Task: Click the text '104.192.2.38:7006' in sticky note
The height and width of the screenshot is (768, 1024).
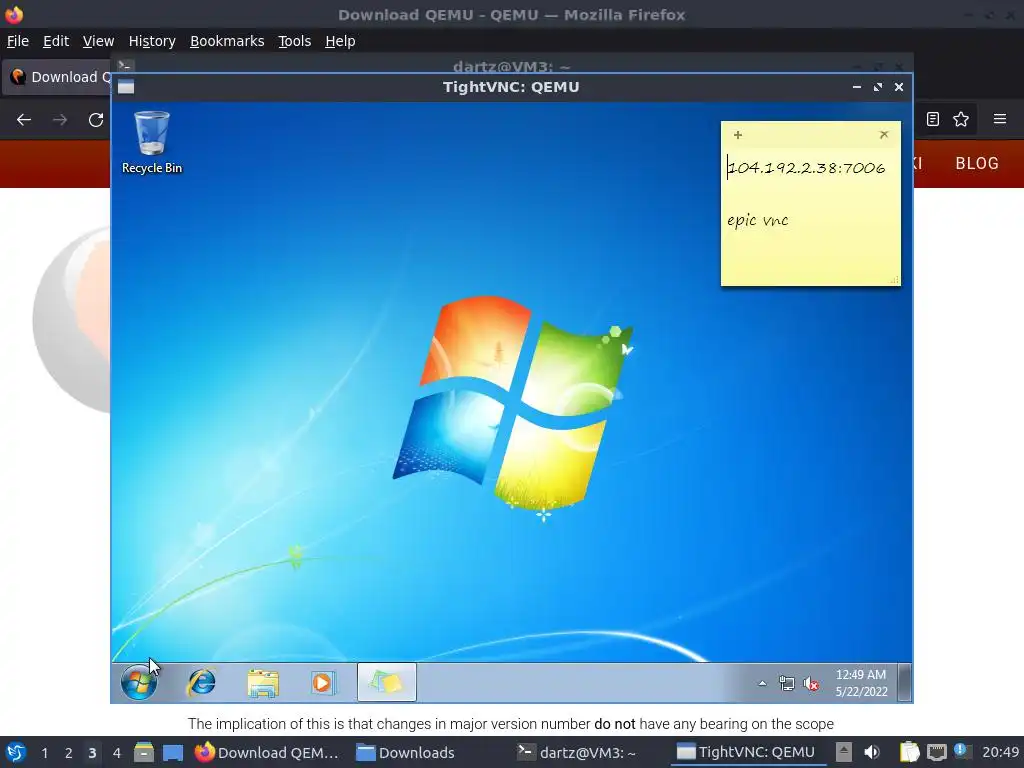Action: pyautogui.click(x=807, y=168)
